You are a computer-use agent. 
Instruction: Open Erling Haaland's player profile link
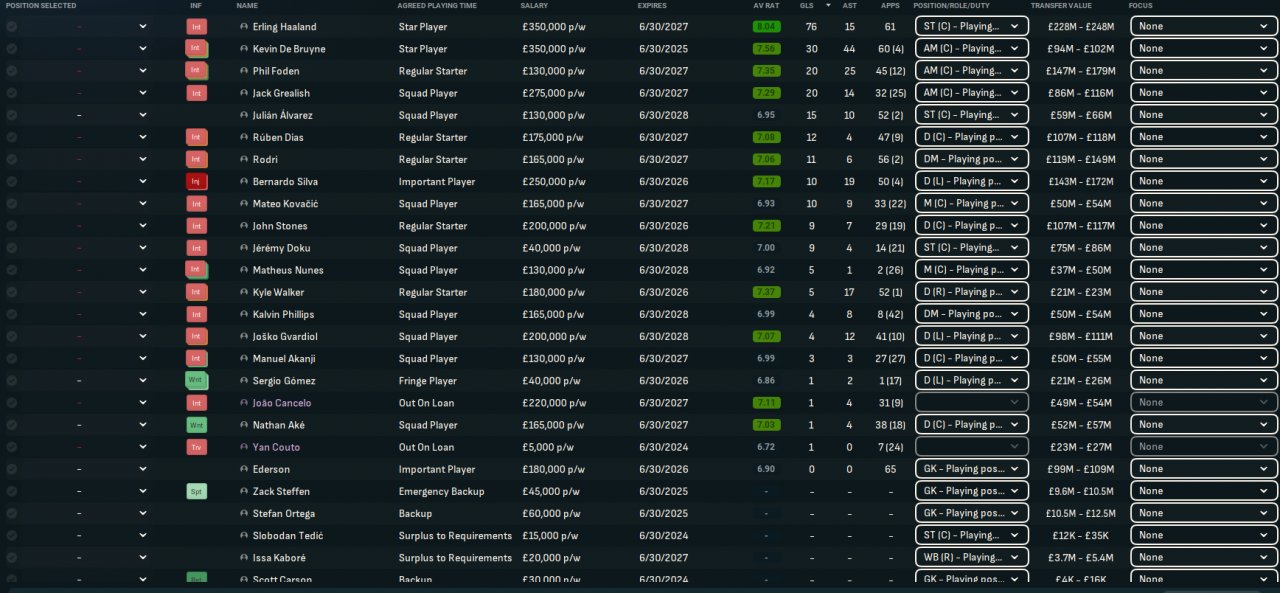[284, 27]
